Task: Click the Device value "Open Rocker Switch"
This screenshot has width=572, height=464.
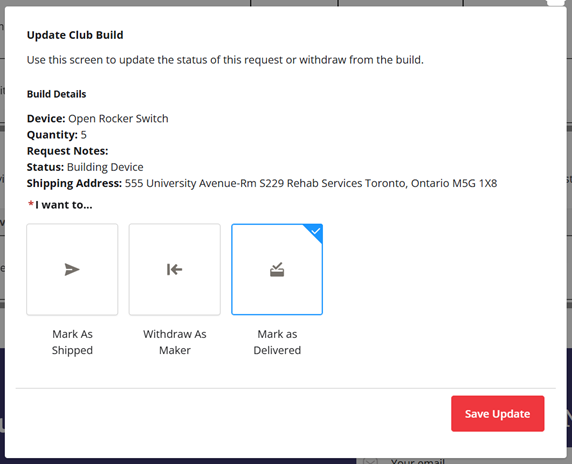Action: click(118, 119)
